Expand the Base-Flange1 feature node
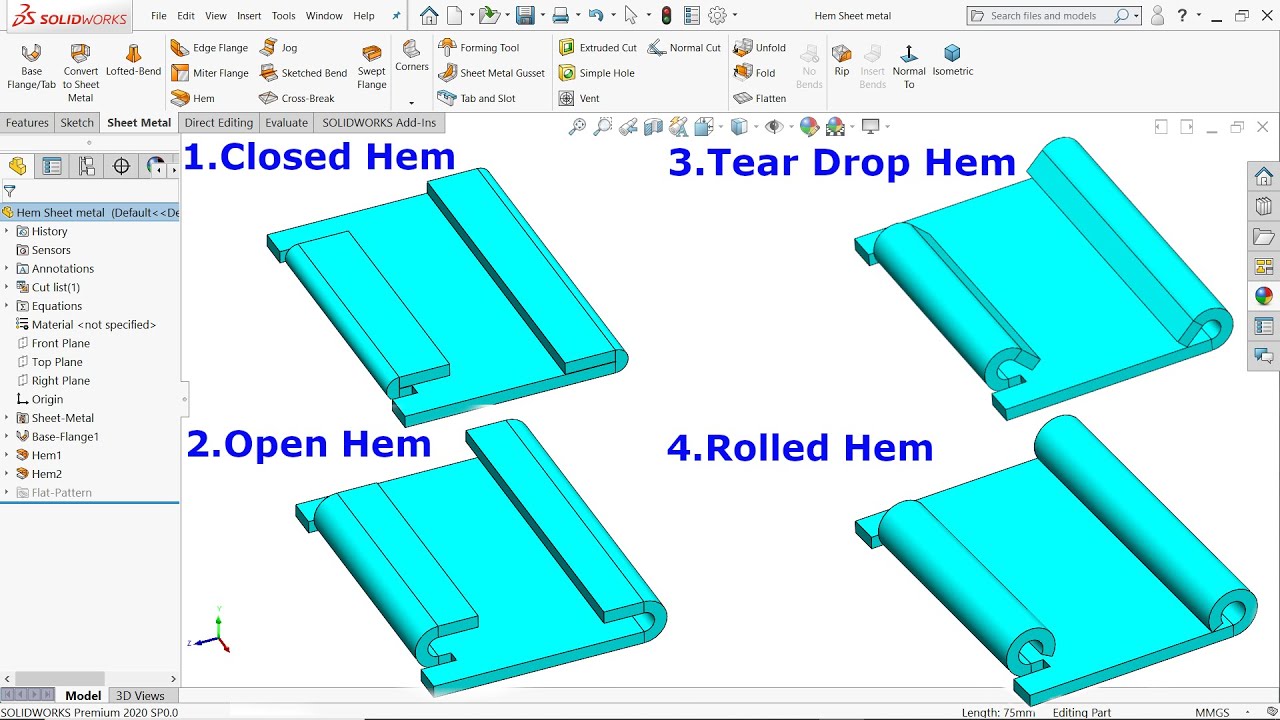The height and width of the screenshot is (720, 1280). (x=7, y=437)
